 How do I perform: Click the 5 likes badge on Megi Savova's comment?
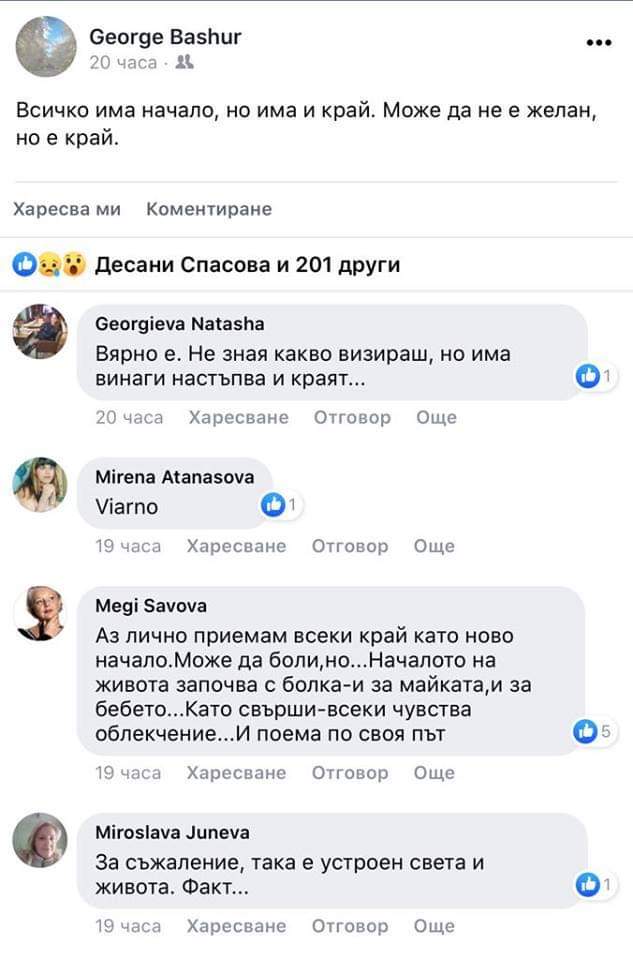(x=592, y=732)
